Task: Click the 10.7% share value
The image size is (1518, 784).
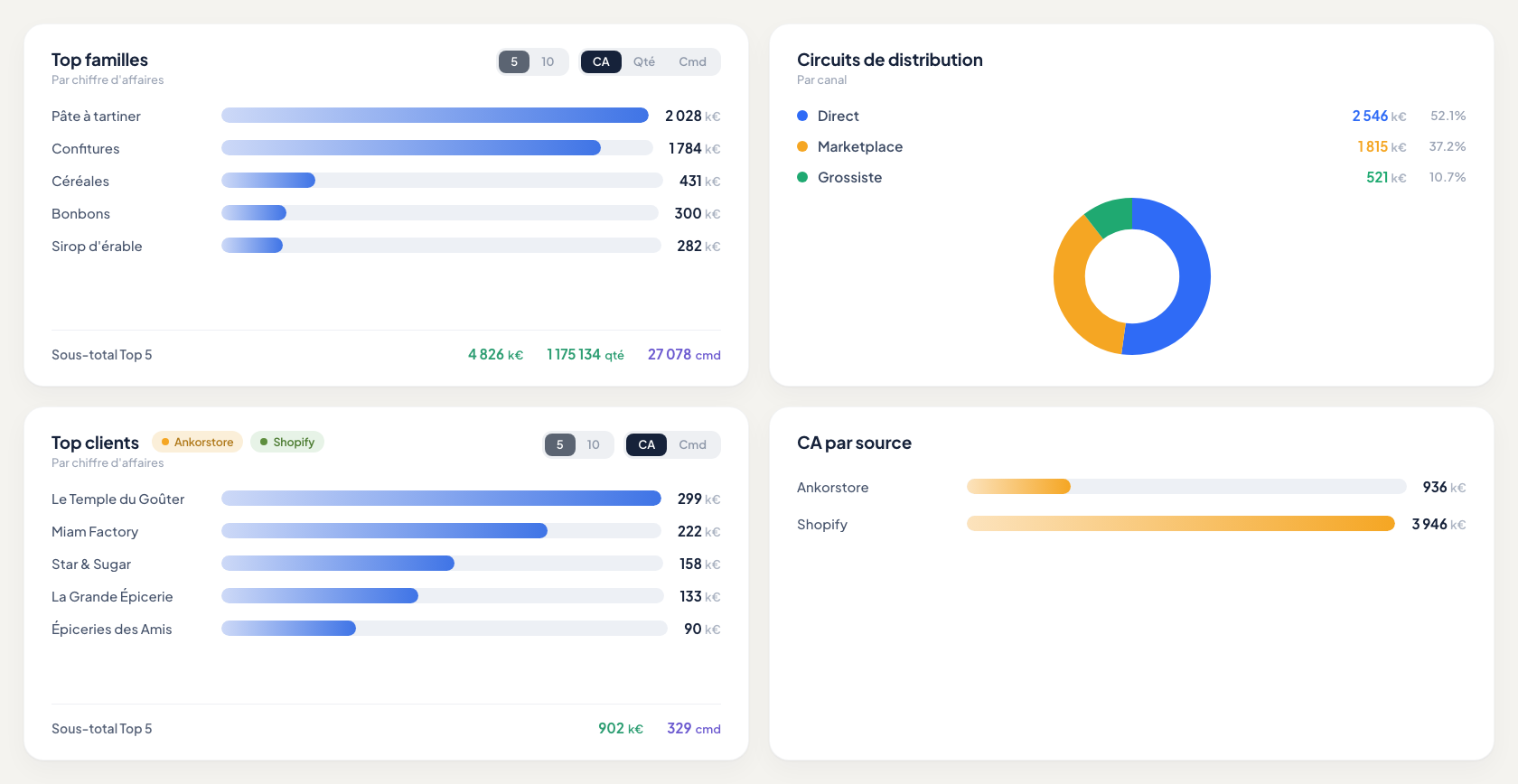Action: coord(1448,177)
